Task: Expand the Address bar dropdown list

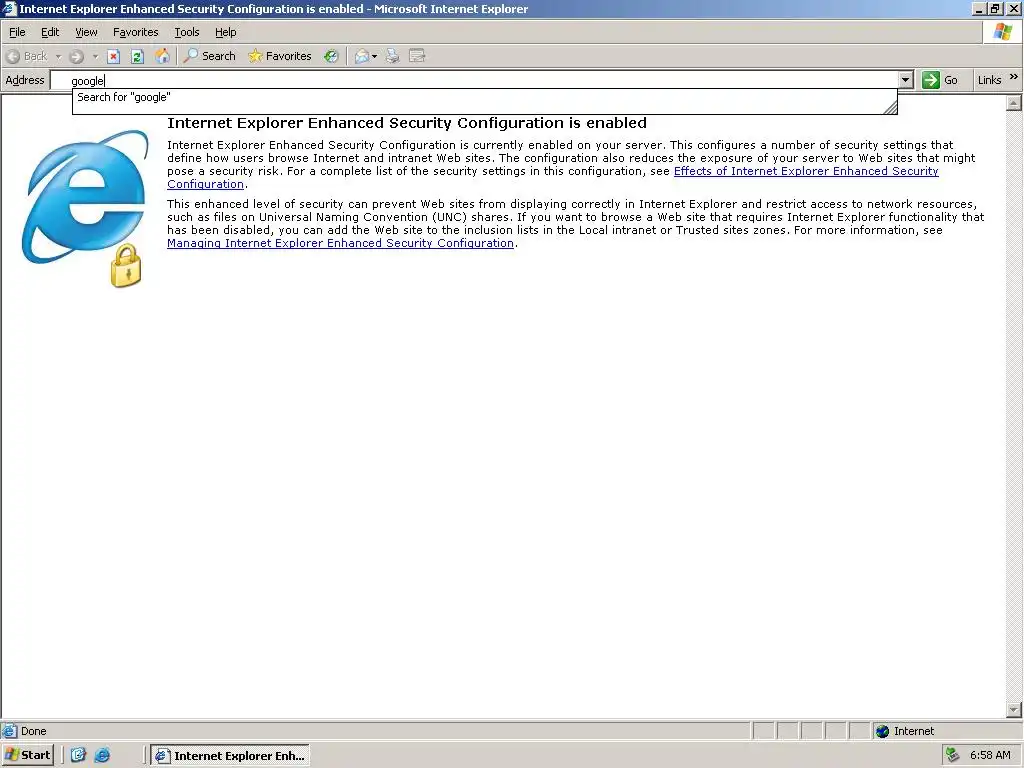Action: pyautogui.click(x=906, y=80)
